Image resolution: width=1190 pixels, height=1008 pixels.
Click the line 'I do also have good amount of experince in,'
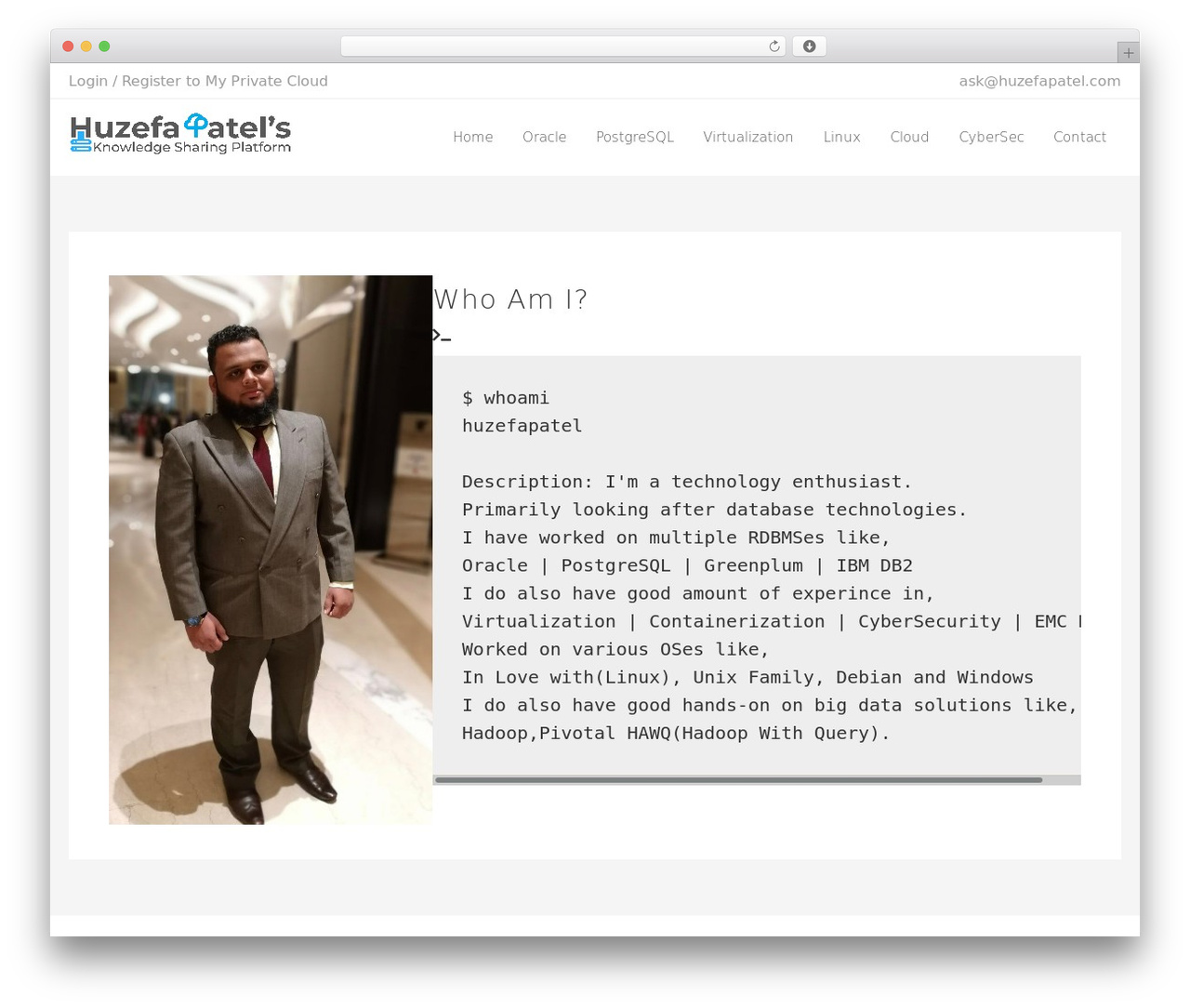coord(697,593)
